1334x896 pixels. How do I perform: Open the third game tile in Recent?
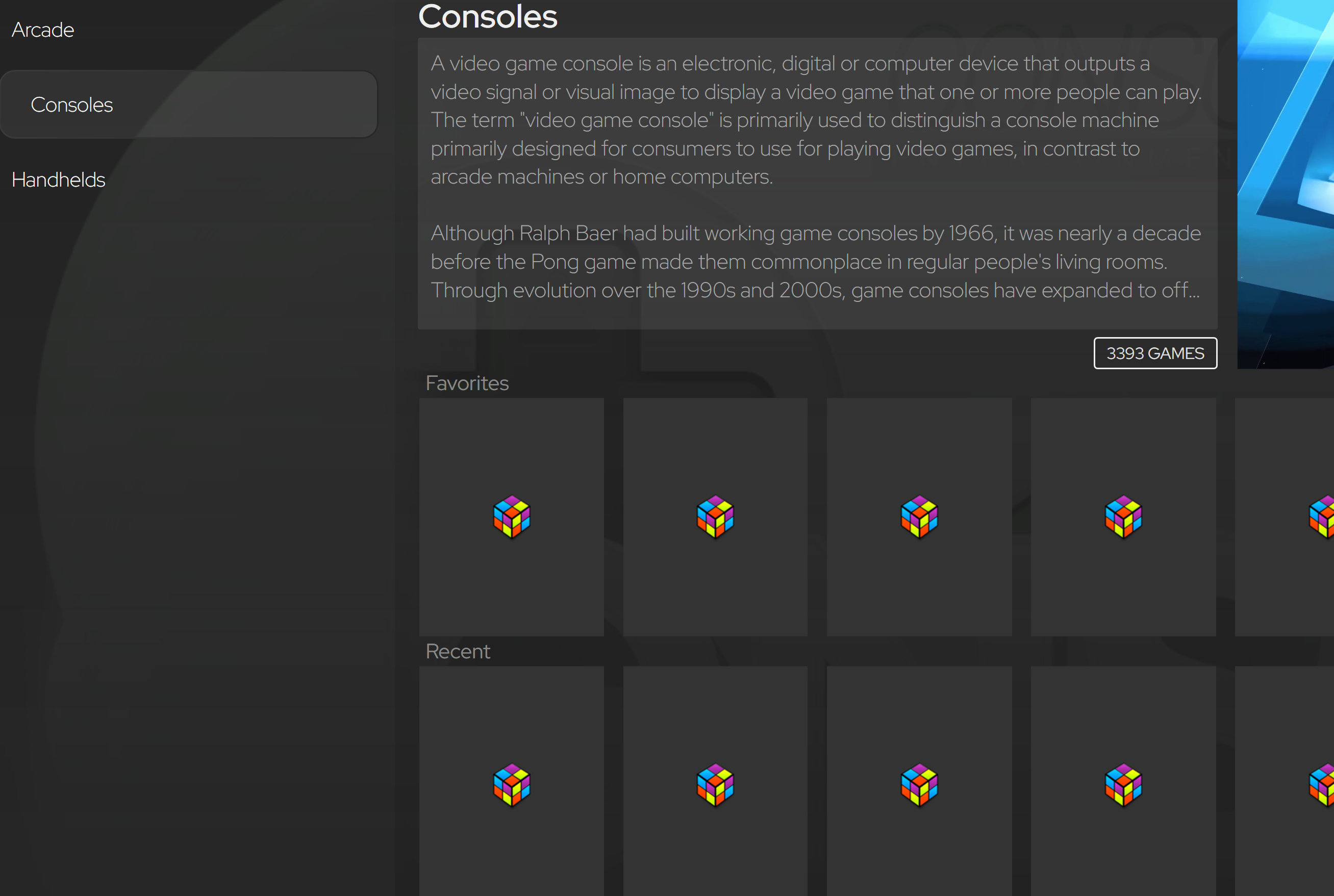(x=919, y=781)
